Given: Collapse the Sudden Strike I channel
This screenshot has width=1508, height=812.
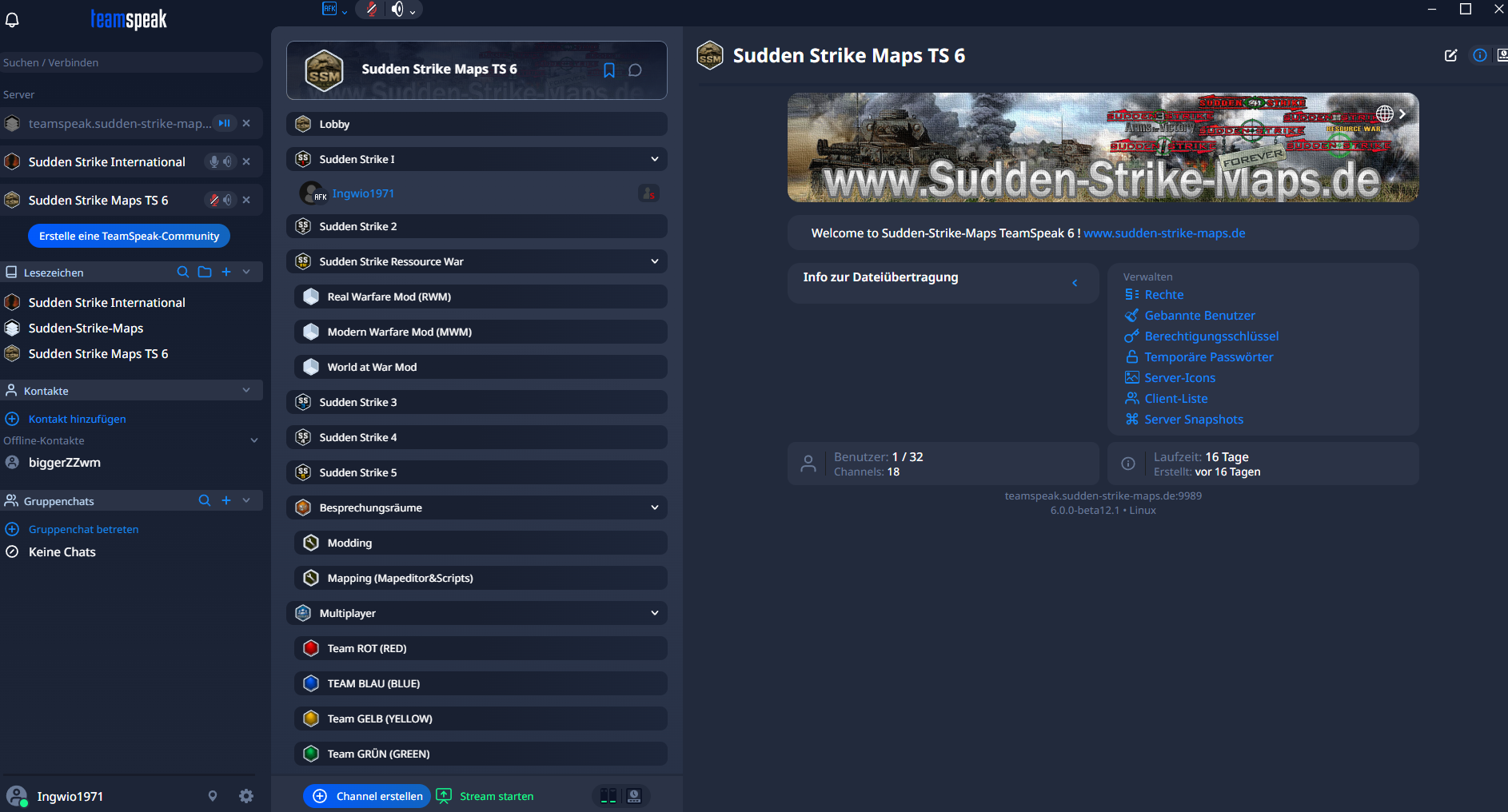Looking at the screenshot, I should (655, 159).
